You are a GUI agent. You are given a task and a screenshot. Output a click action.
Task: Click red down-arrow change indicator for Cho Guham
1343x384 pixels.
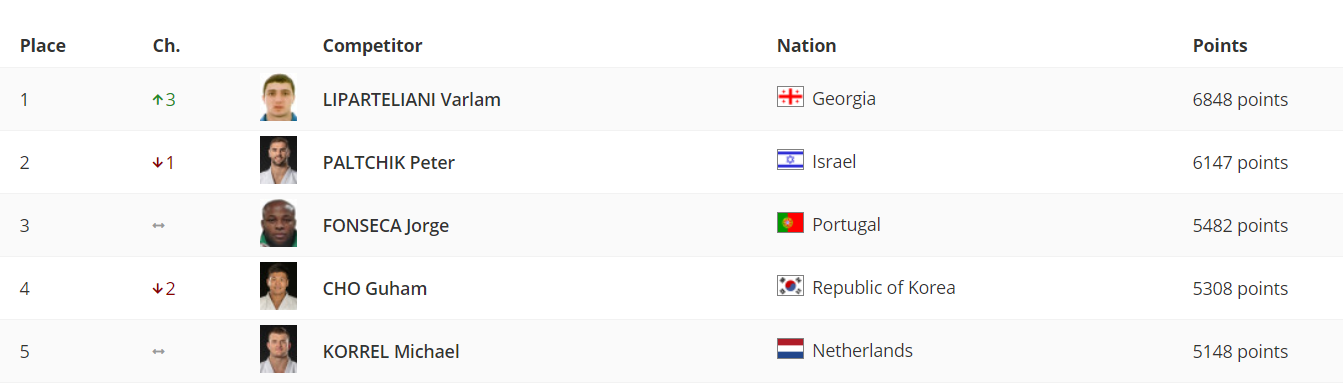click(164, 289)
